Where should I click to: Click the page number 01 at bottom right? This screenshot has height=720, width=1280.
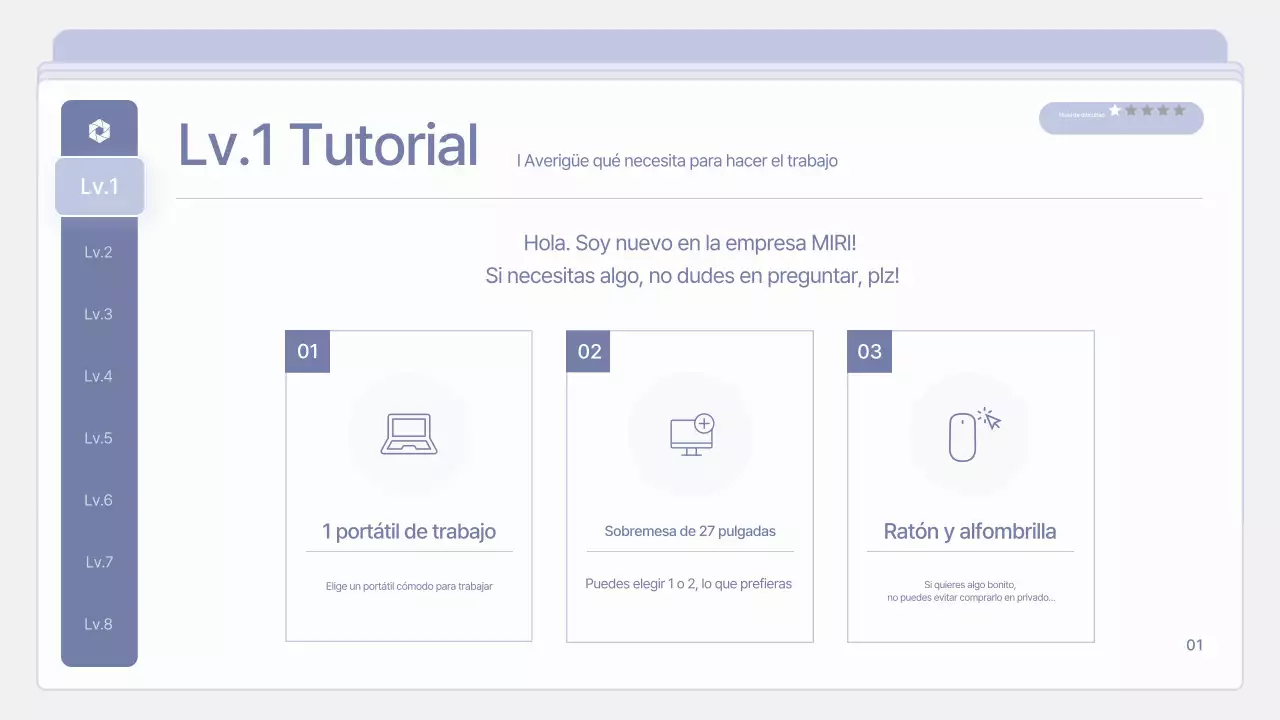pyautogui.click(x=1194, y=645)
